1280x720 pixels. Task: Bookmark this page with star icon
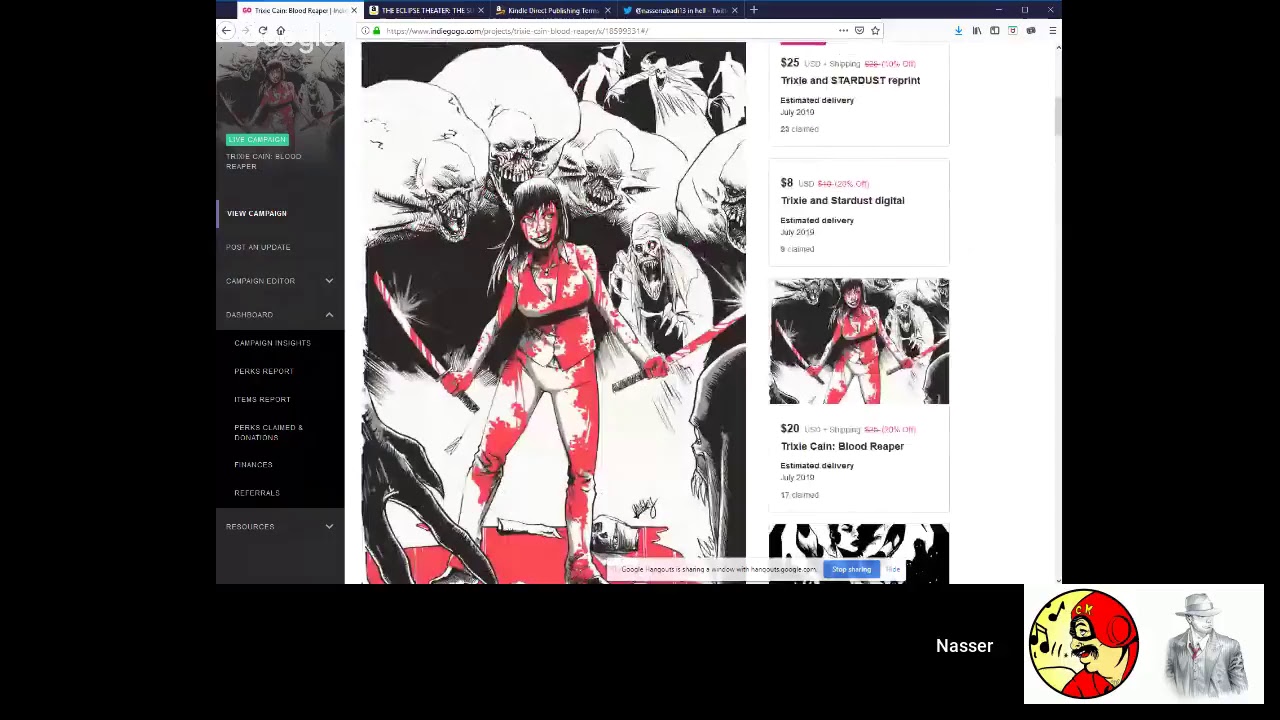[875, 31]
